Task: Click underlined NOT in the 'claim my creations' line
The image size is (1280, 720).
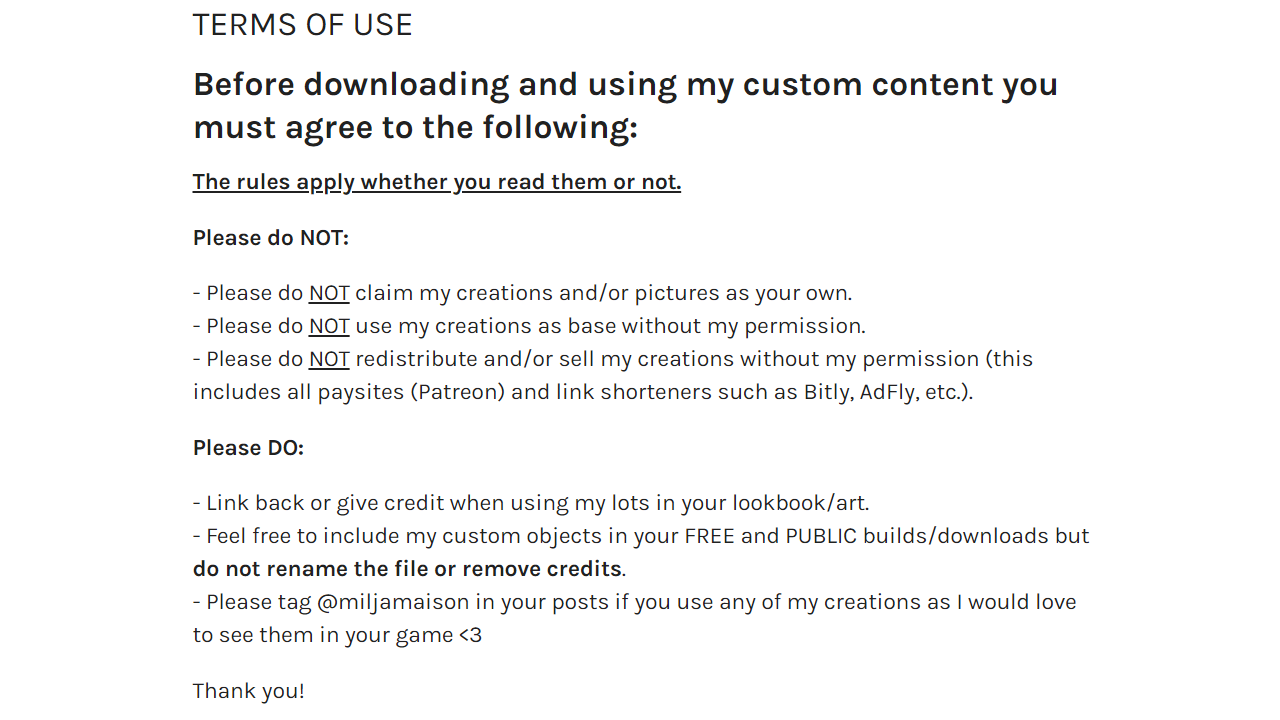Action: (329, 293)
